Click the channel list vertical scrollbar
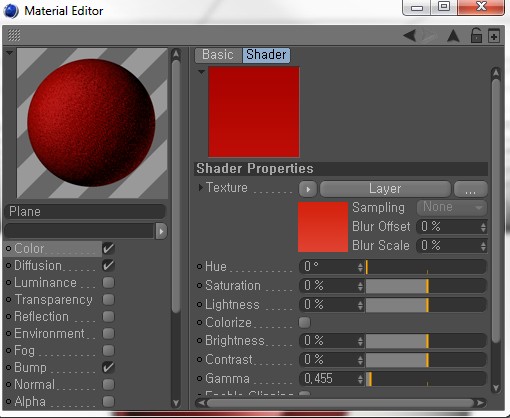The image size is (510, 418). click(176, 186)
